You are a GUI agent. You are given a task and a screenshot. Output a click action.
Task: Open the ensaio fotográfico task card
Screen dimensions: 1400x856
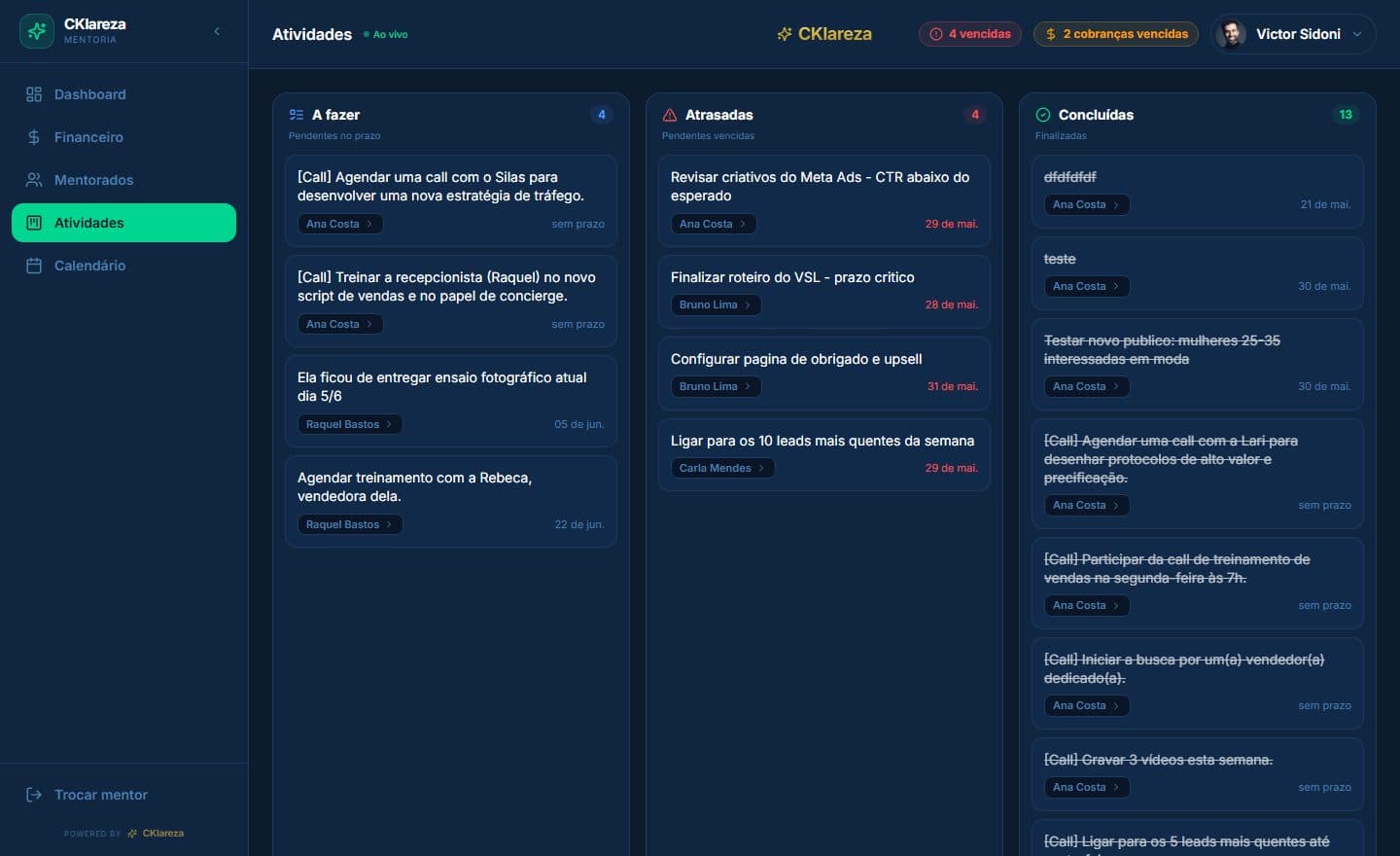pyautogui.click(x=451, y=400)
